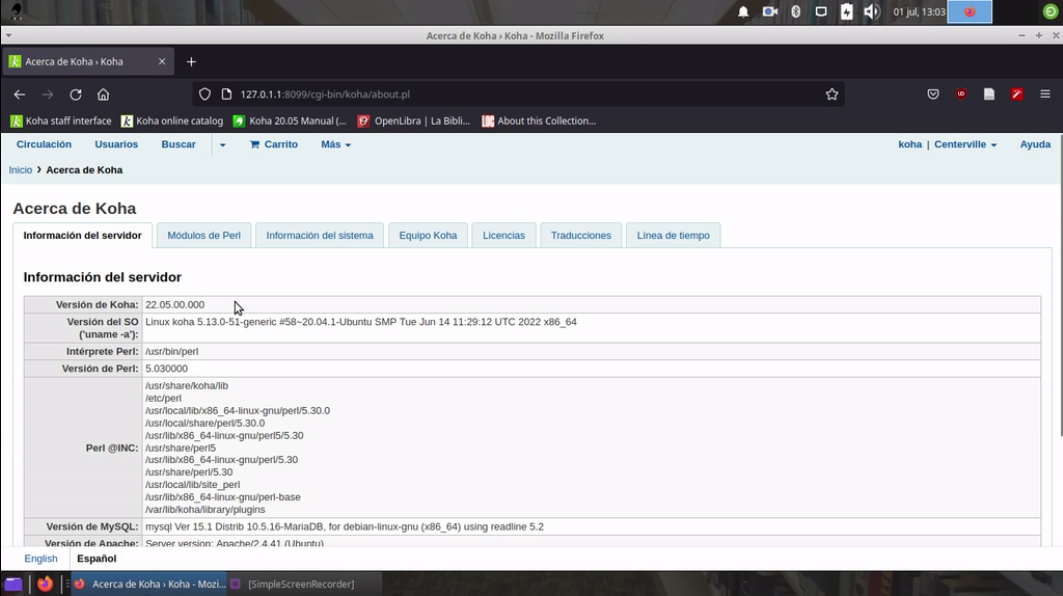Switch to the Línea de tiempo tab
1063x596 pixels.
tap(673, 235)
